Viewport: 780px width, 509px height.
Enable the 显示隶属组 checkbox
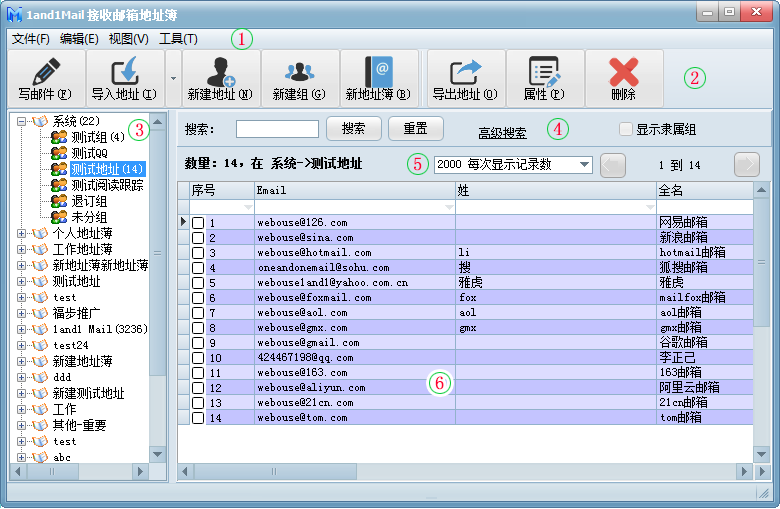(x=625, y=129)
